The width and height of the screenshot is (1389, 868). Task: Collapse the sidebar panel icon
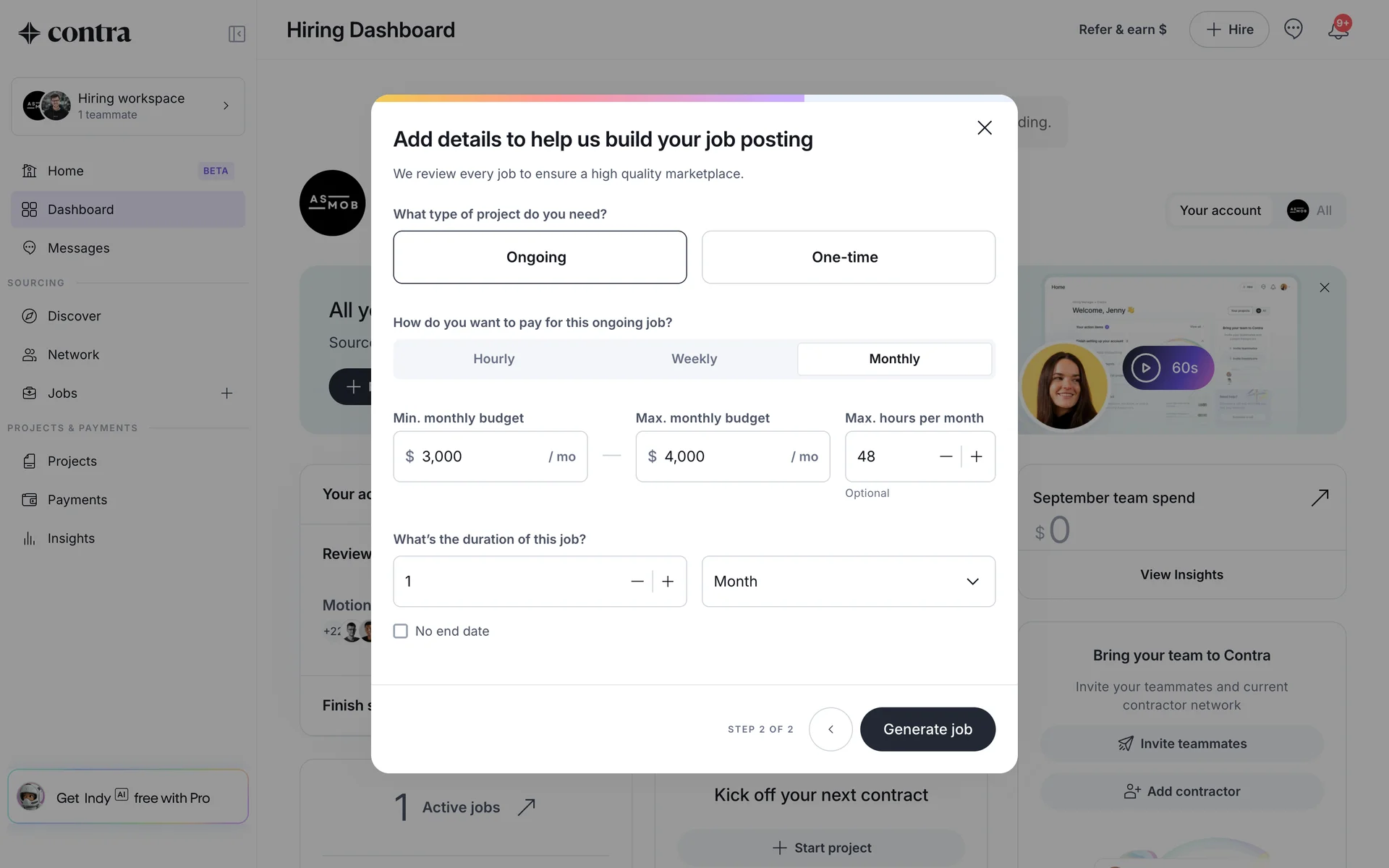pyautogui.click(x=237, y=34)
